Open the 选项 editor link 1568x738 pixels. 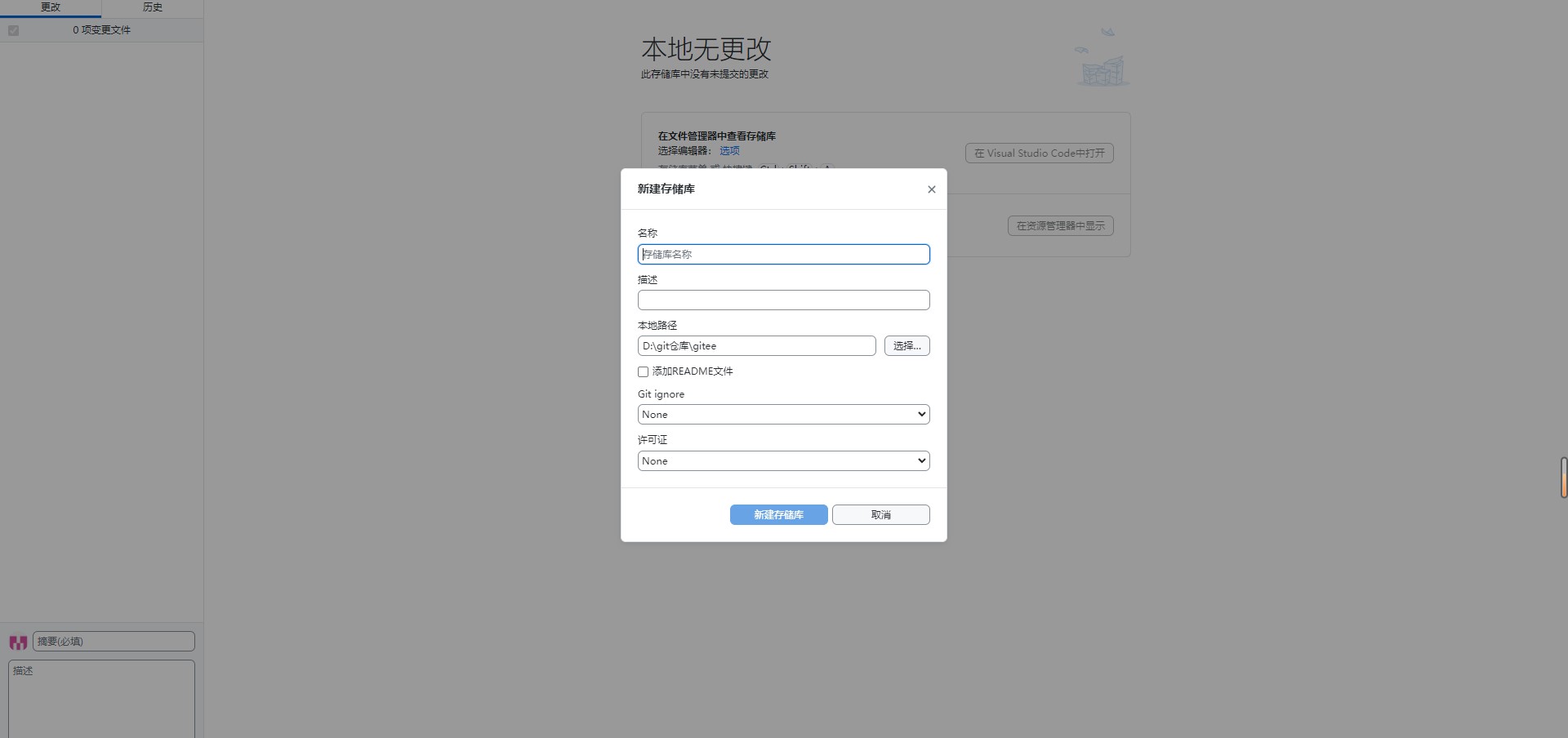[729, 150]
